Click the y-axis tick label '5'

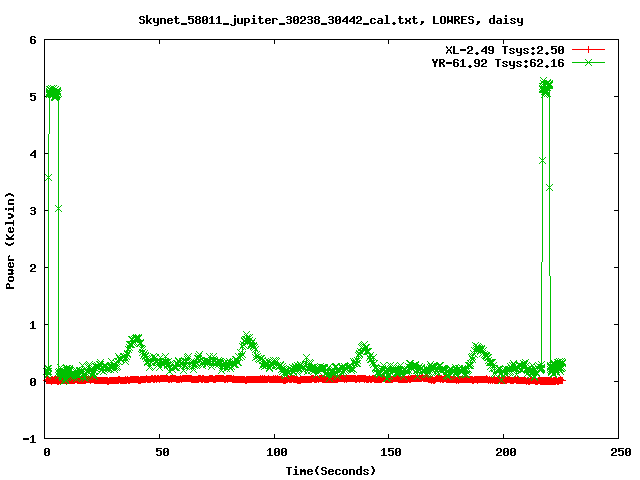pos(33,97)
